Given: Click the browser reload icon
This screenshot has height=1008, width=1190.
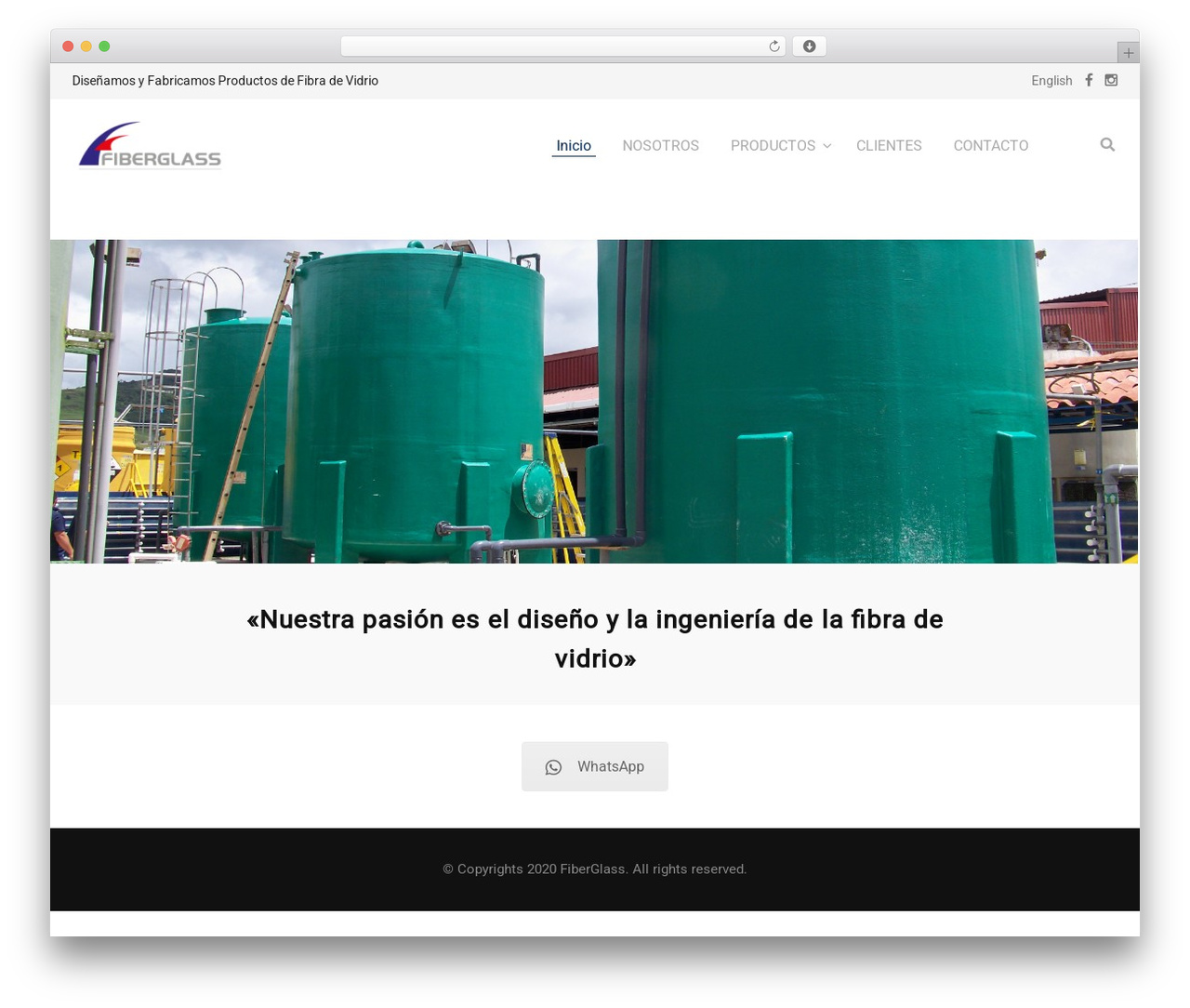Looking at the screenshot, I should (x=773, y=46).
